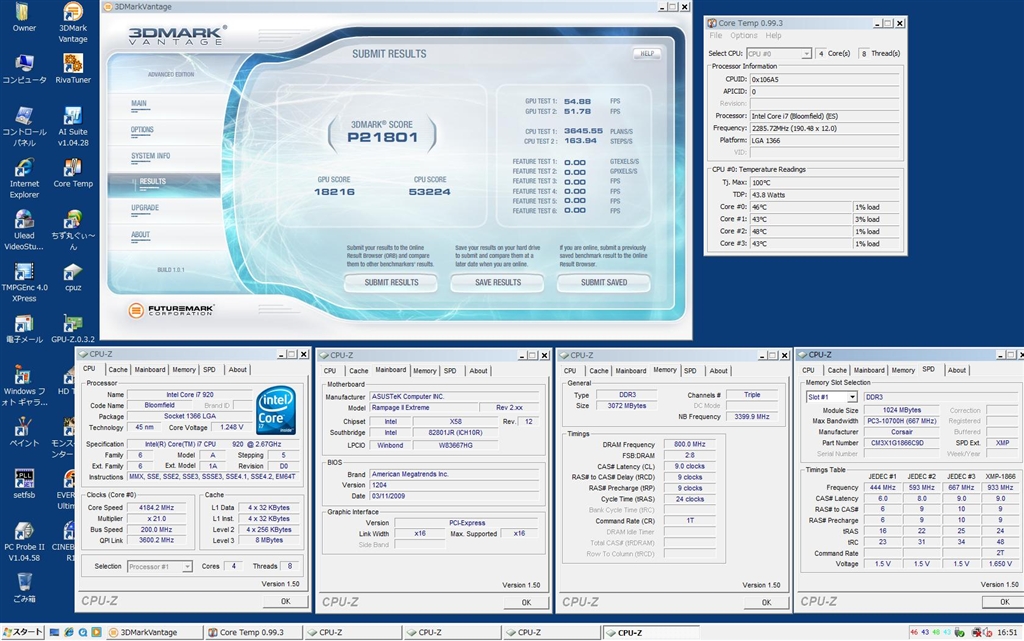Open the TMPGEnc 4.0 XPress icon
1024x641 pixels.
[x=24, y=282]
